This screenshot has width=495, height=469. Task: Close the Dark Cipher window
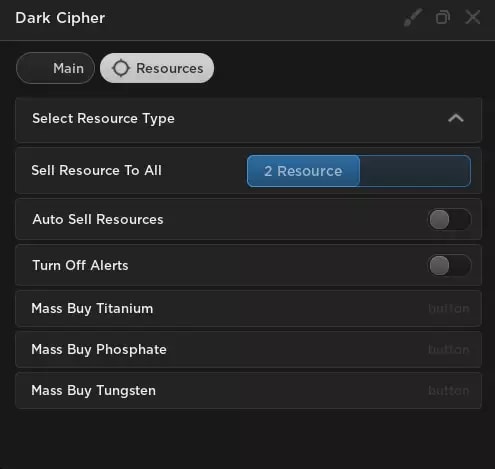click(472, 17)
